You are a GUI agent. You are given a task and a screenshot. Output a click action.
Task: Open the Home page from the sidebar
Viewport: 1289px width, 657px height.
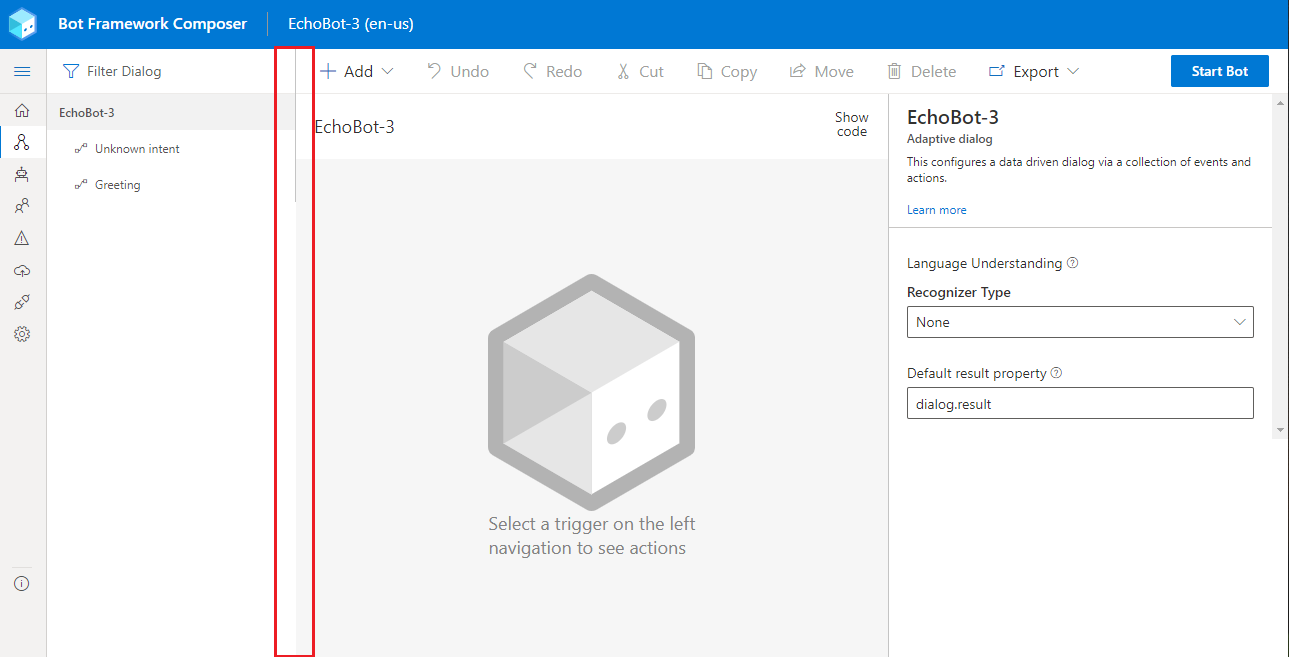click(22, 110)
